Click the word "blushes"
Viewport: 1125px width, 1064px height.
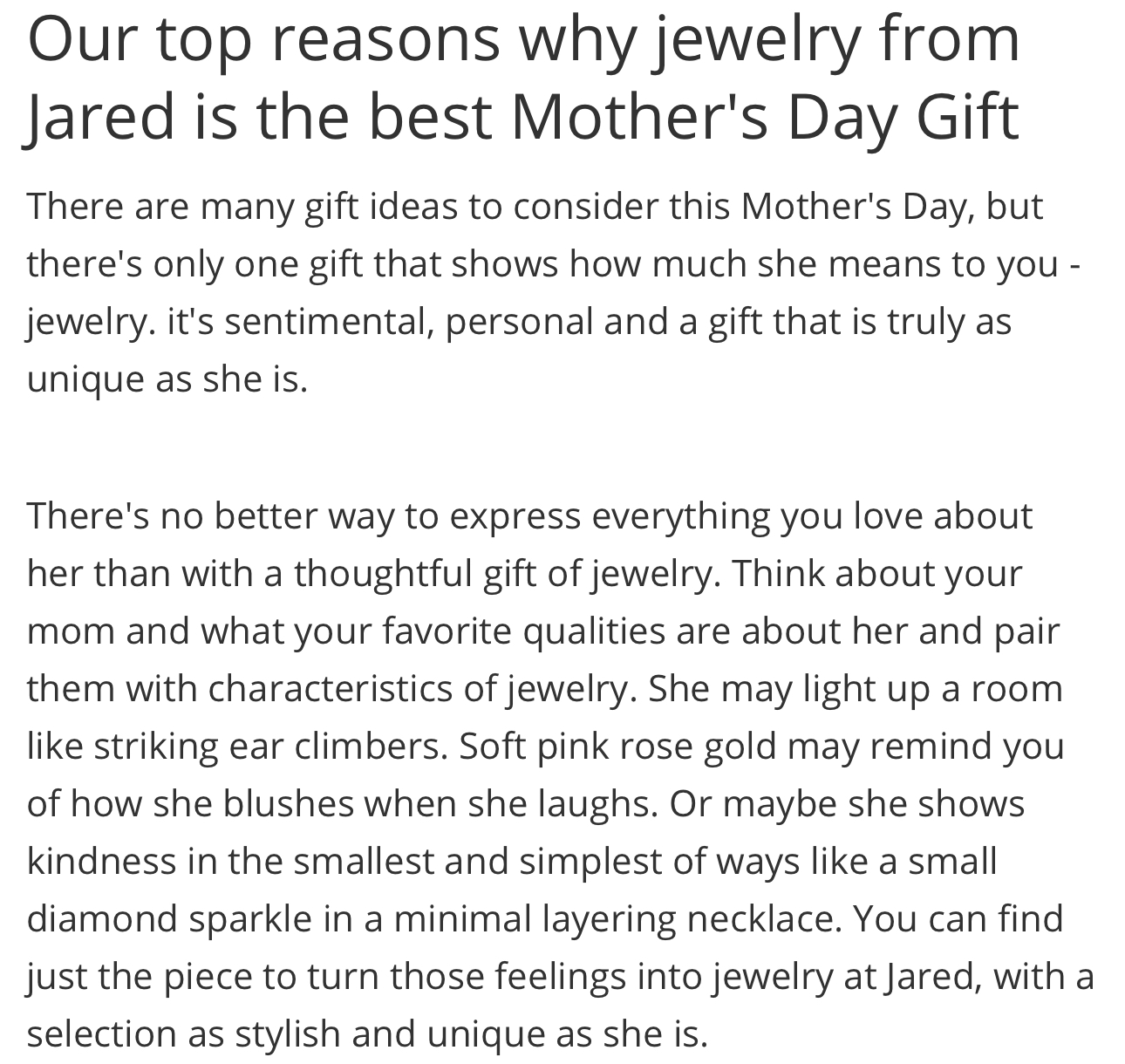pyautogui.click(x=289, y=803)
